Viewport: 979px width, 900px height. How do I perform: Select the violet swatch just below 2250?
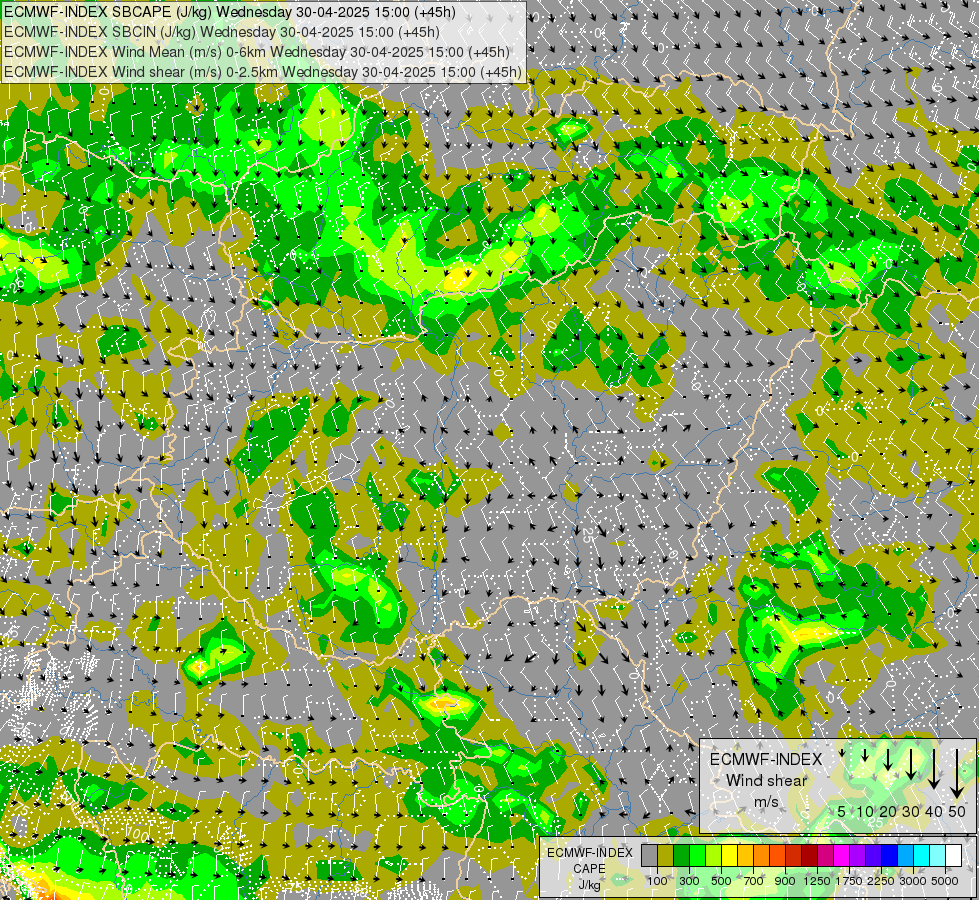(x=873, y=856)
